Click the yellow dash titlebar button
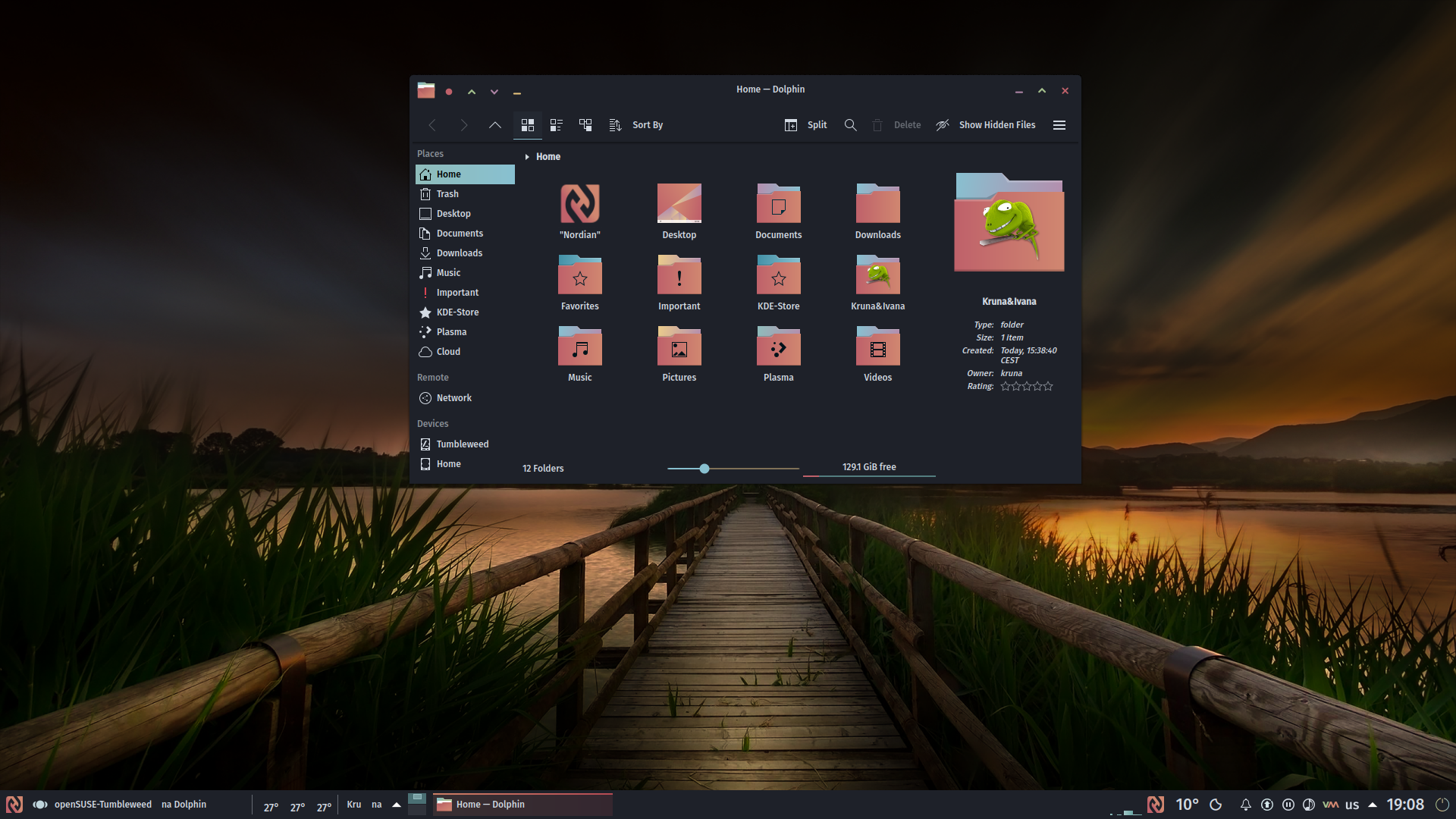 pos(517,93)
